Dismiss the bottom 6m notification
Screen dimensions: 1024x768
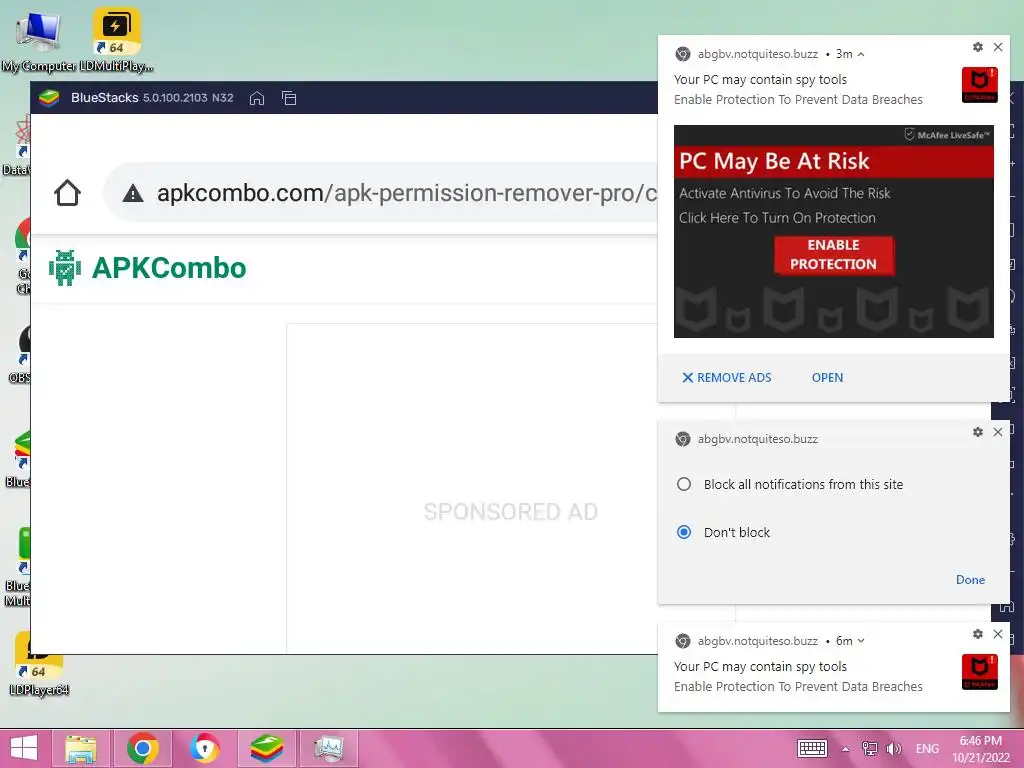pos(998,633)
